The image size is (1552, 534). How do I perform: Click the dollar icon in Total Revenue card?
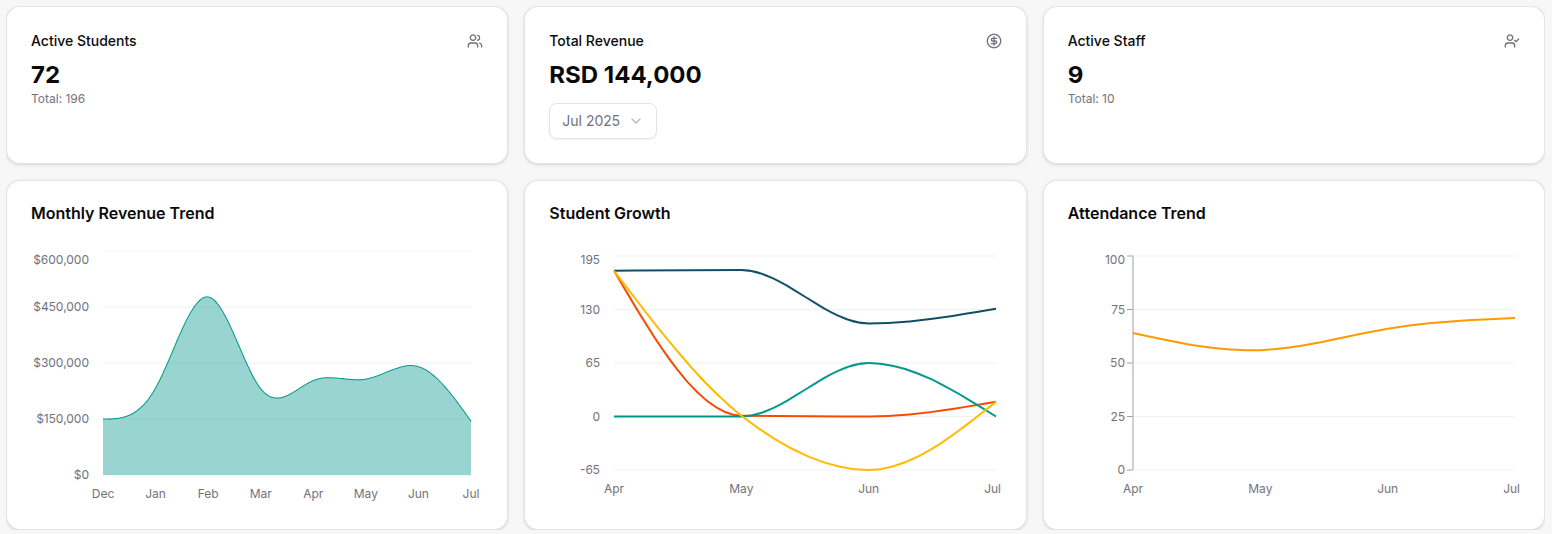click(x=993, y=41)
